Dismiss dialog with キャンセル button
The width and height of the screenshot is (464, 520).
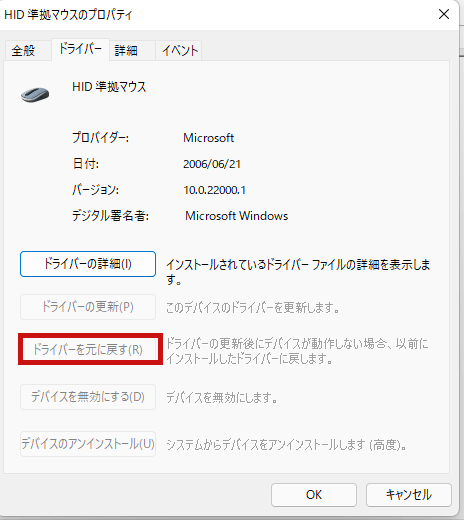point(409,495)
